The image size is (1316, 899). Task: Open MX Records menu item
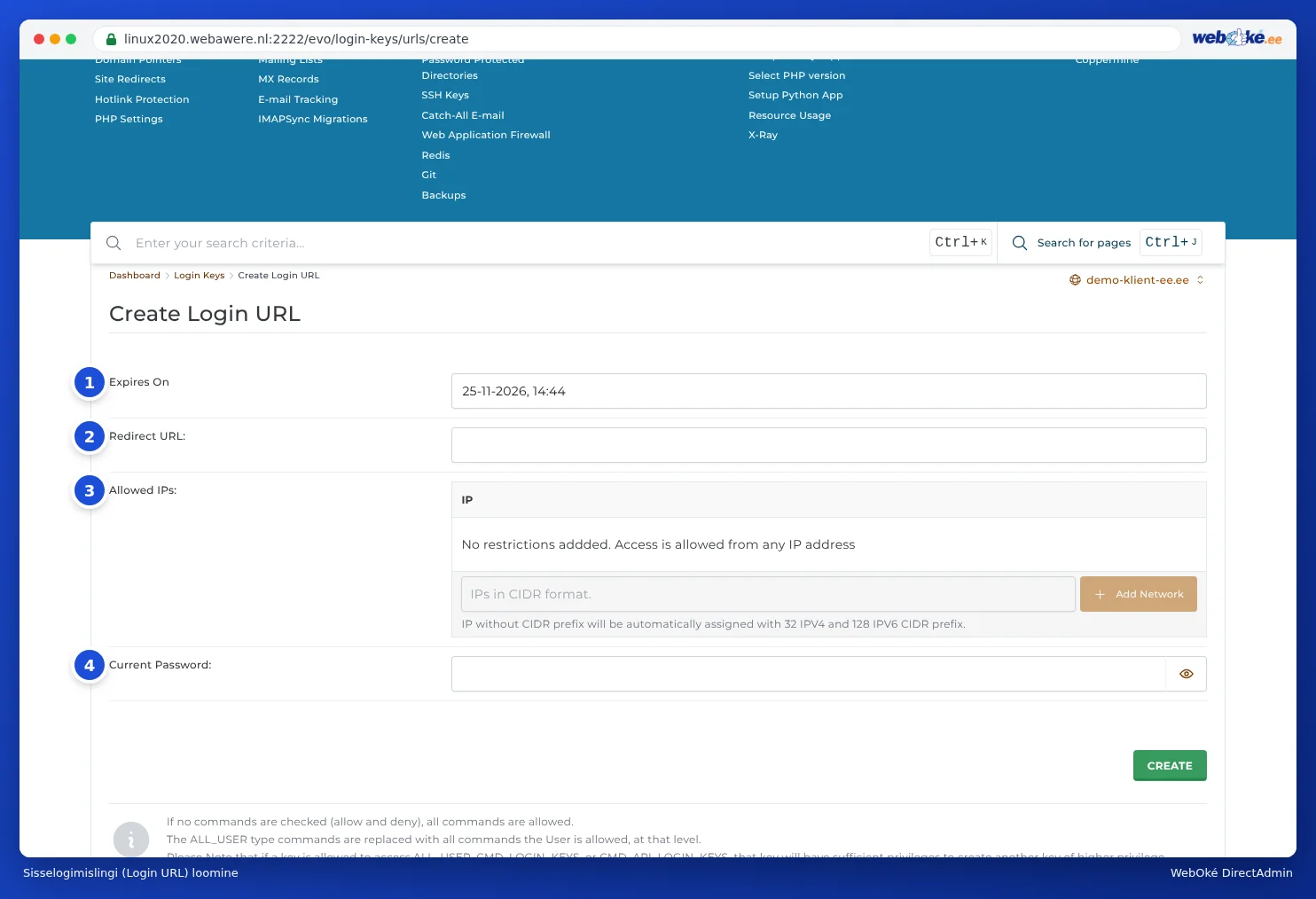pyautogui.click(x=288, y=80)
